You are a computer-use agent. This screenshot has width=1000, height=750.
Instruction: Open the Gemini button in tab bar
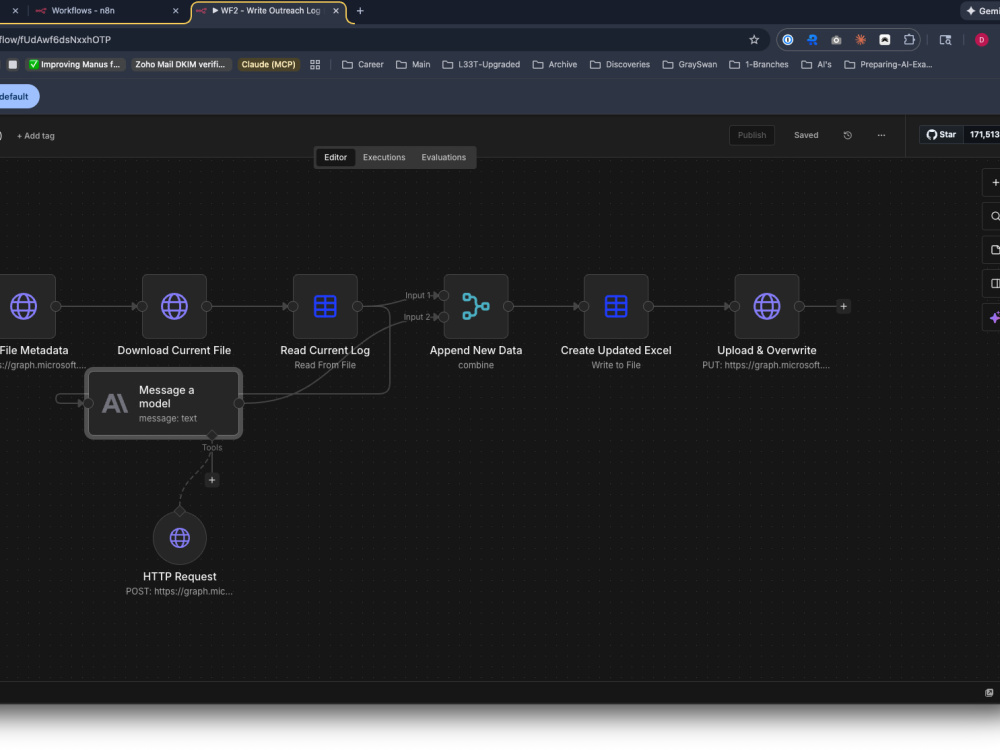click(981, 11)
